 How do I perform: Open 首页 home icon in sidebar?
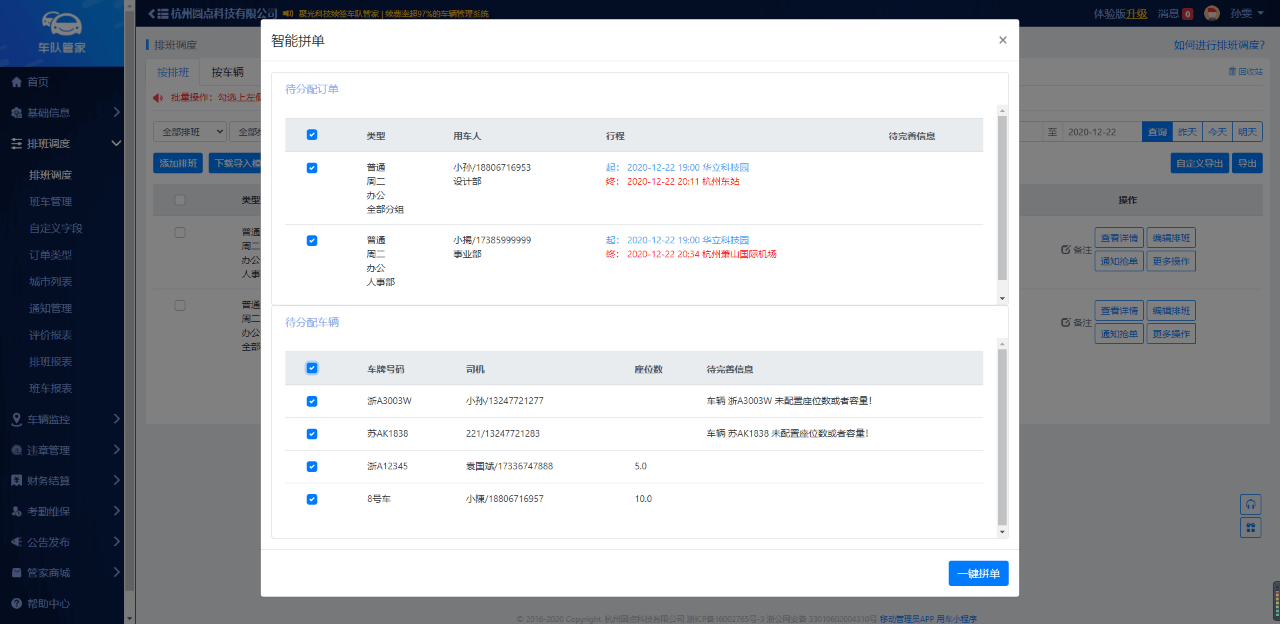(17, 82)
